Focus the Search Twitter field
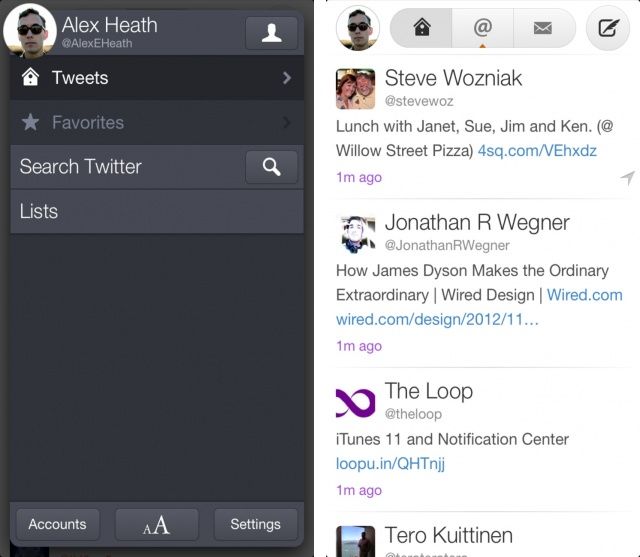Image resolution: width=640 pixels, height=557 pixels. (x=128, y=167)
